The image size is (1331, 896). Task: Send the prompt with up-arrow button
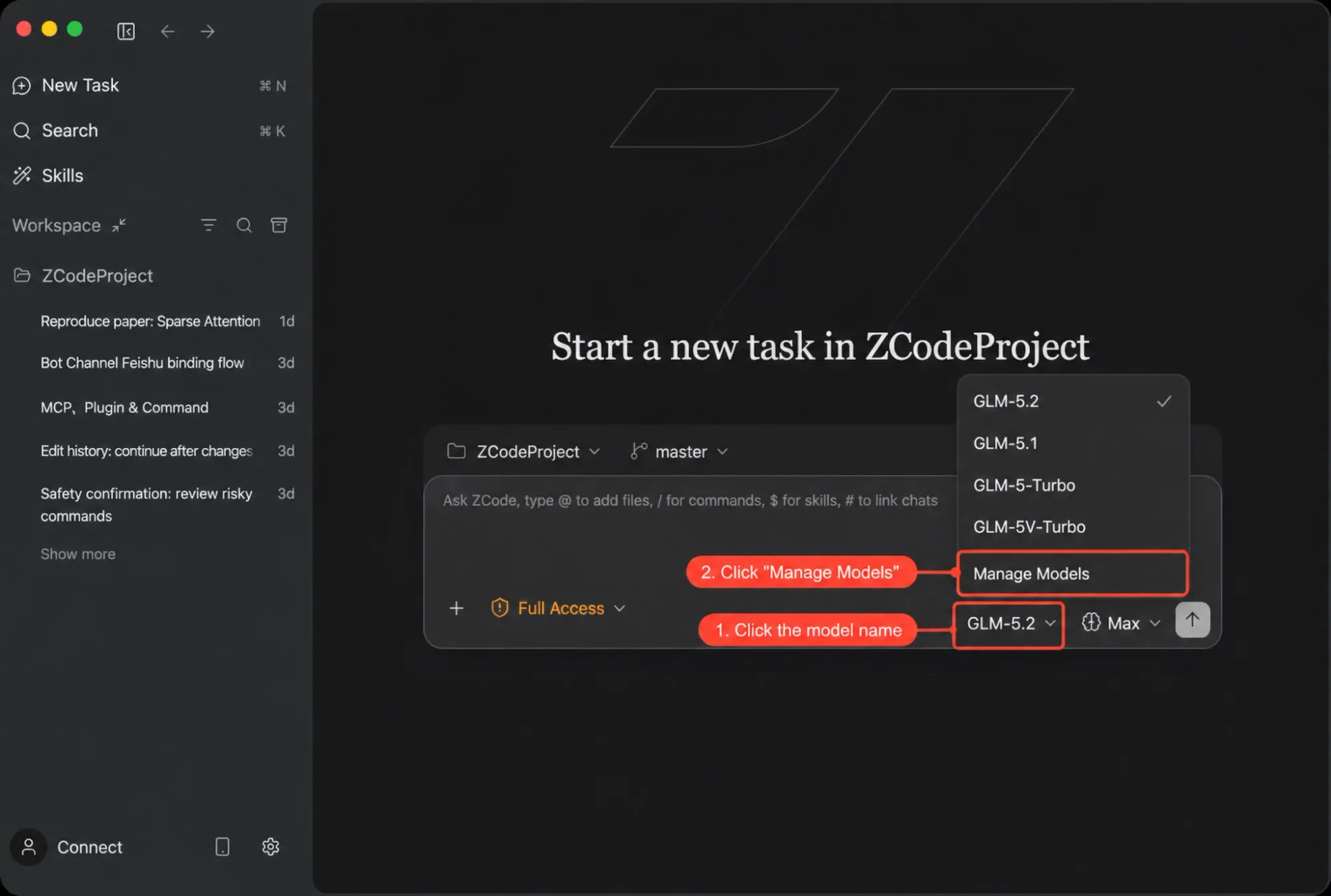coord(1193,620)
